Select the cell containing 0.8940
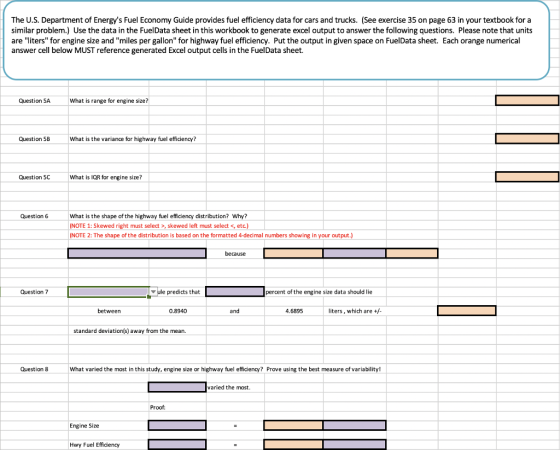 (x=178, y=311)
